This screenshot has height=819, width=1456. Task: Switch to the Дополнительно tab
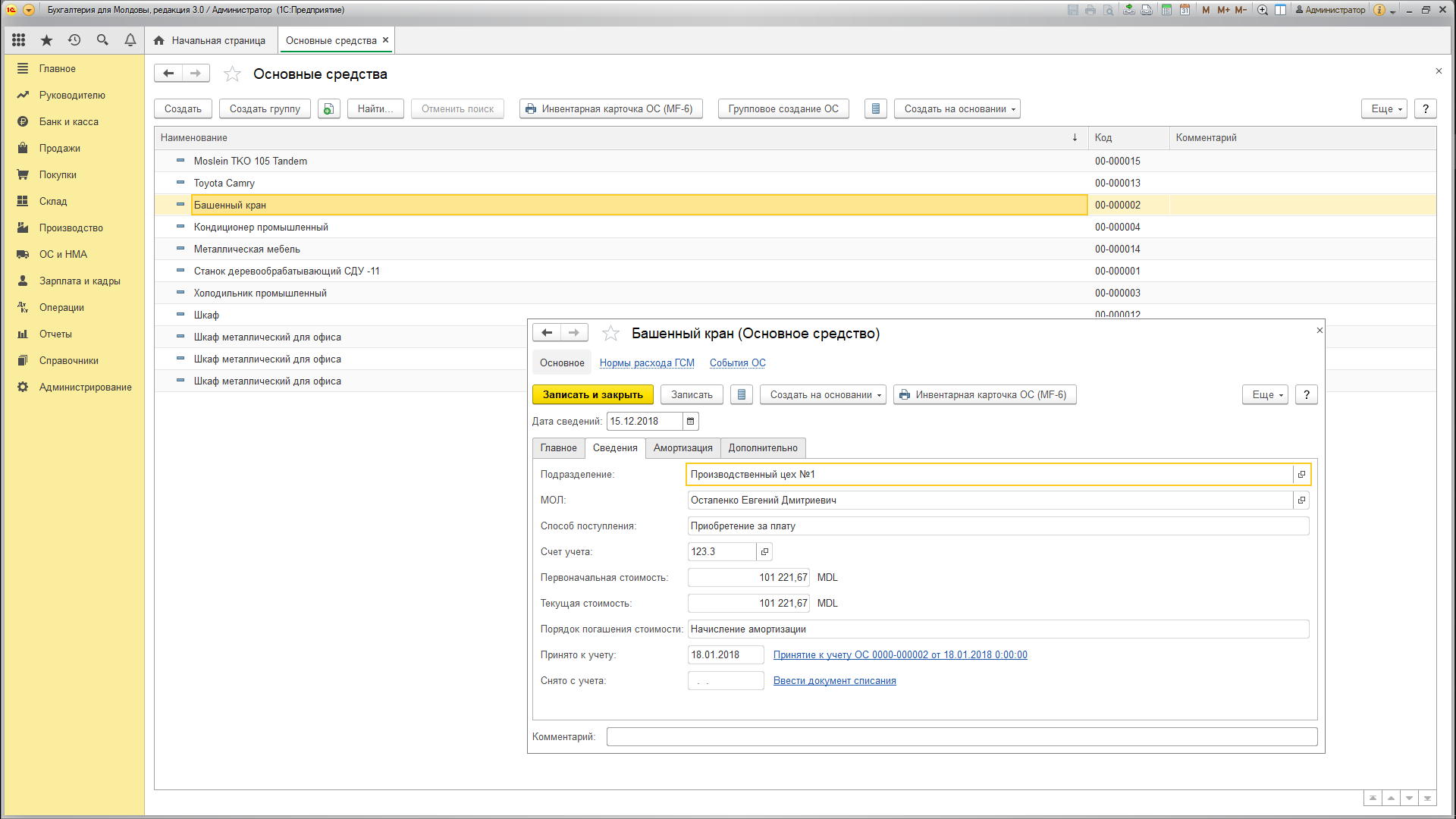[763, 448]
